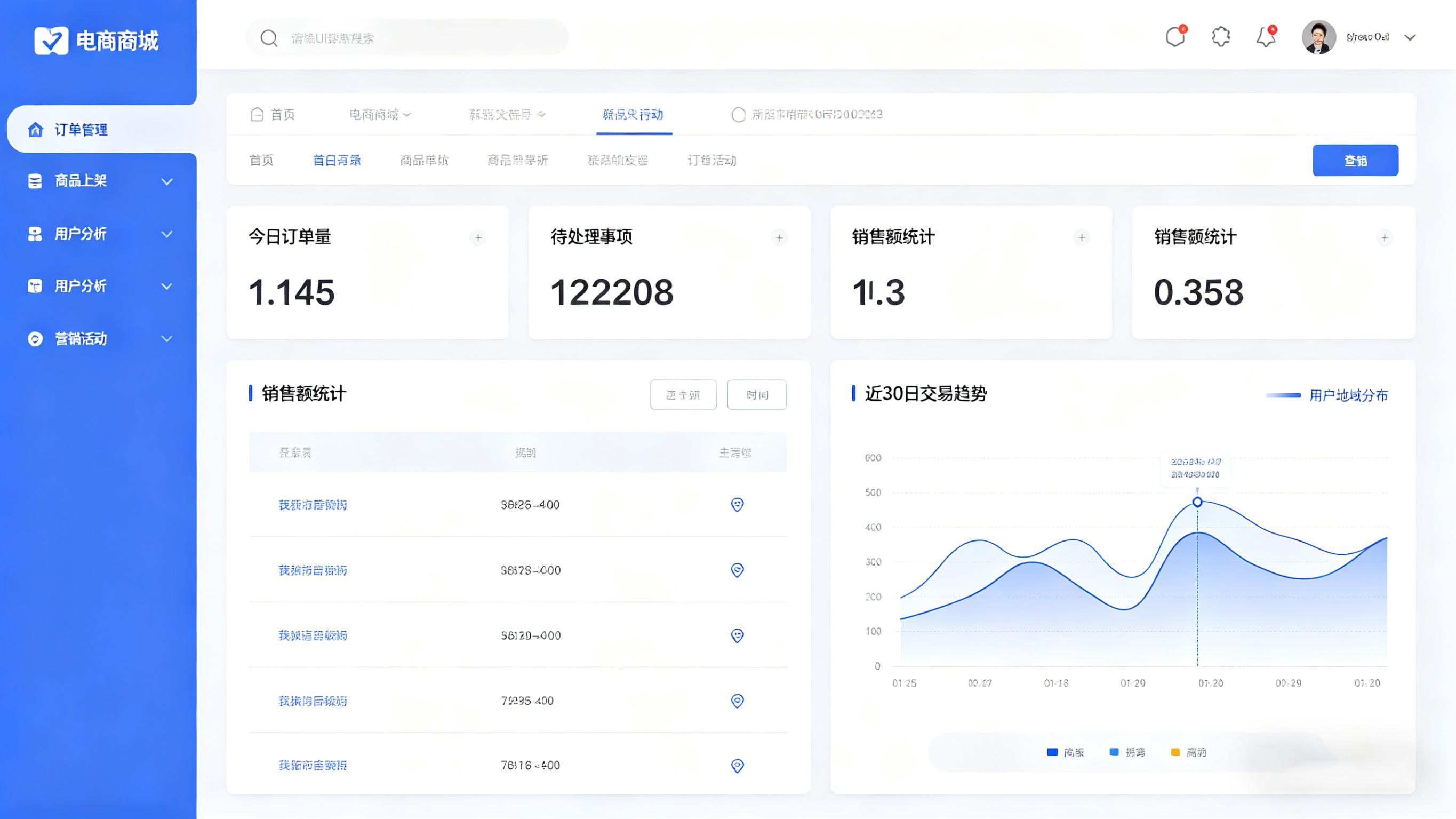The image size is (1456, 819).
Task: Click the light blue legend swatch
Action: pos(1114,752)
